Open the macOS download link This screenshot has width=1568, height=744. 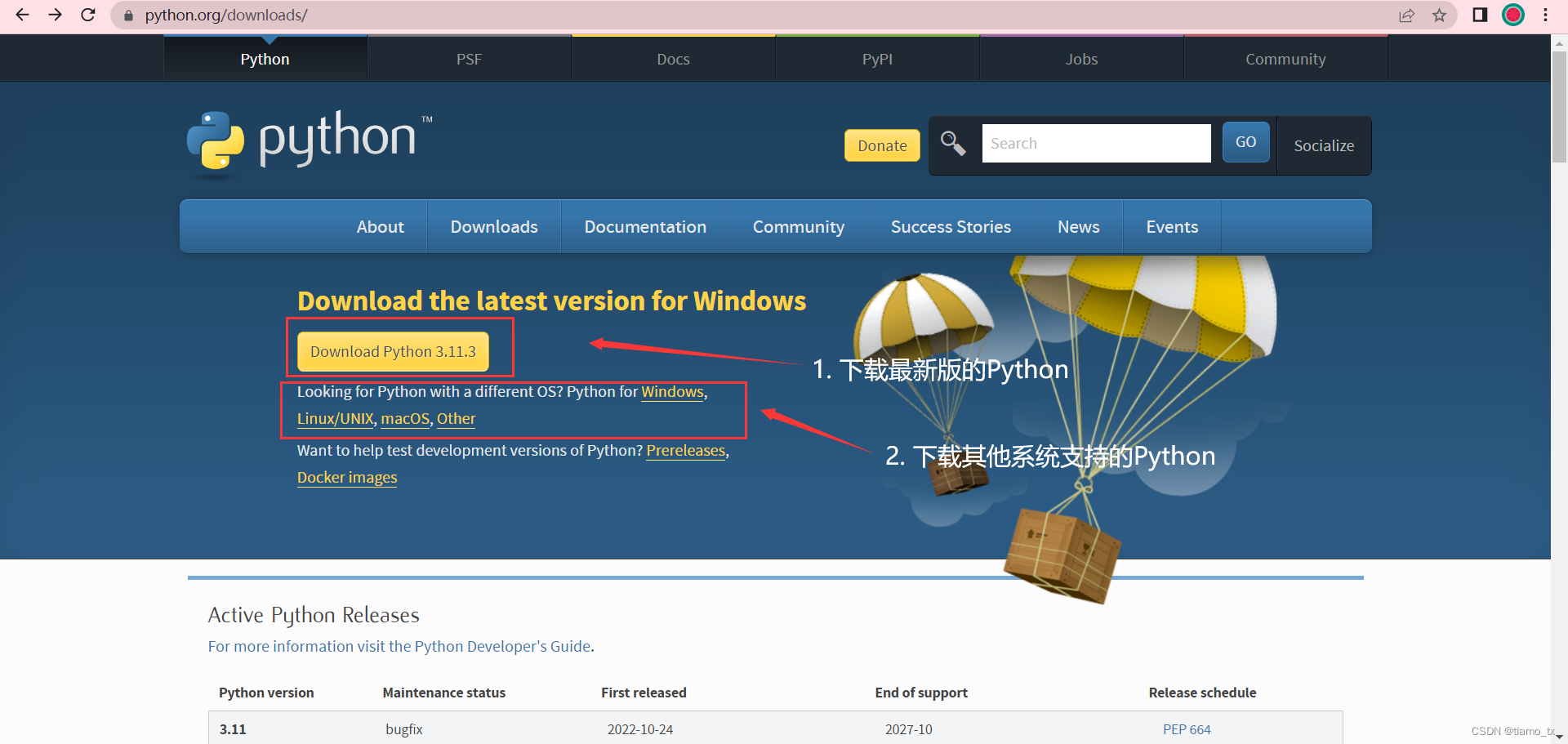click(405, 419)
